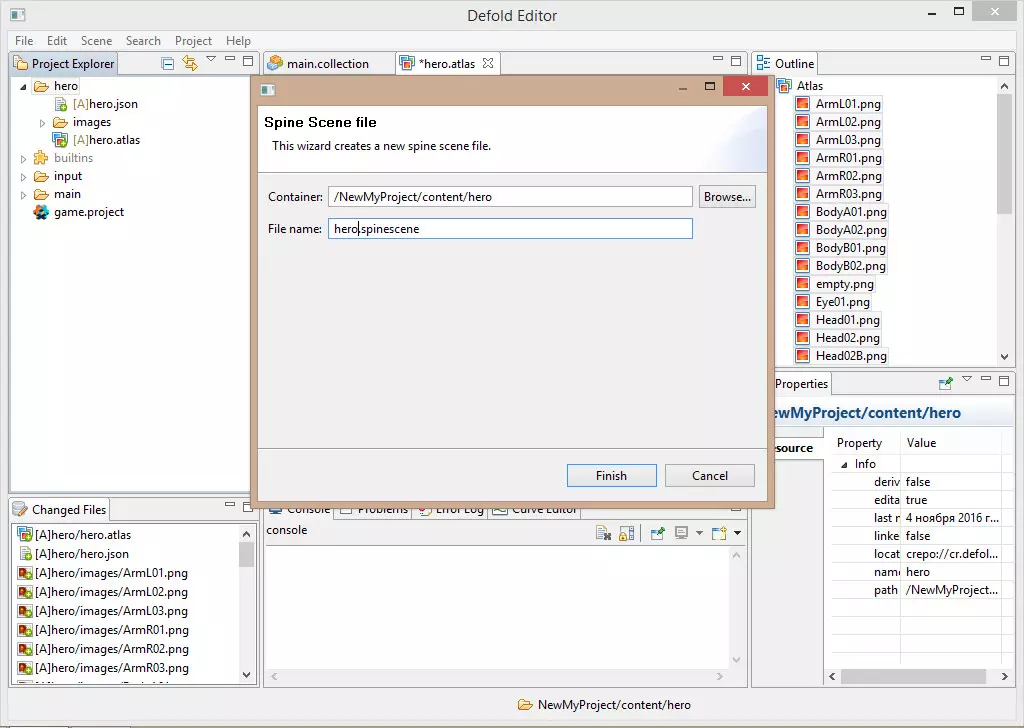Expand the builtins folder node
This screenshot has width=1024, height=728.
[x=24, y=158]
